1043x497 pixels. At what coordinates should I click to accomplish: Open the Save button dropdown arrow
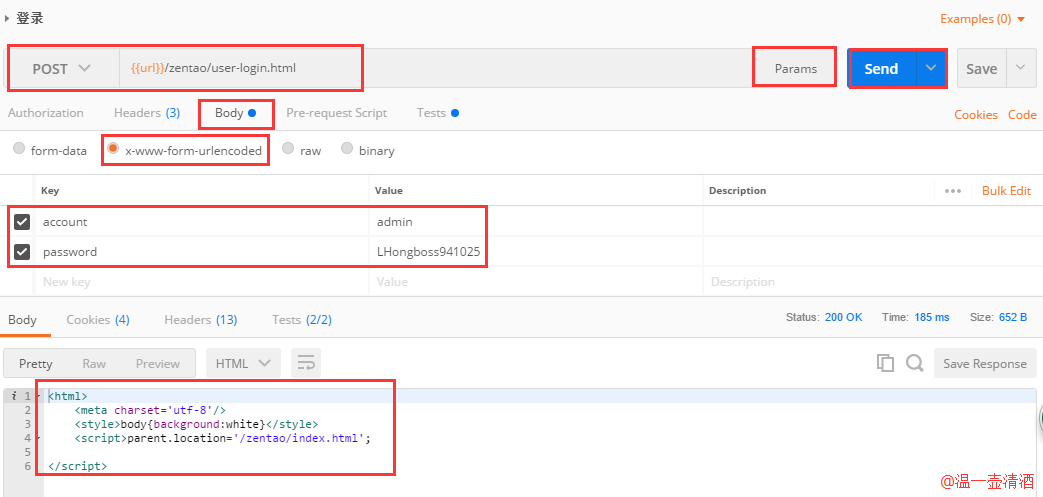pyautogui.click(x=1020, y=69)
